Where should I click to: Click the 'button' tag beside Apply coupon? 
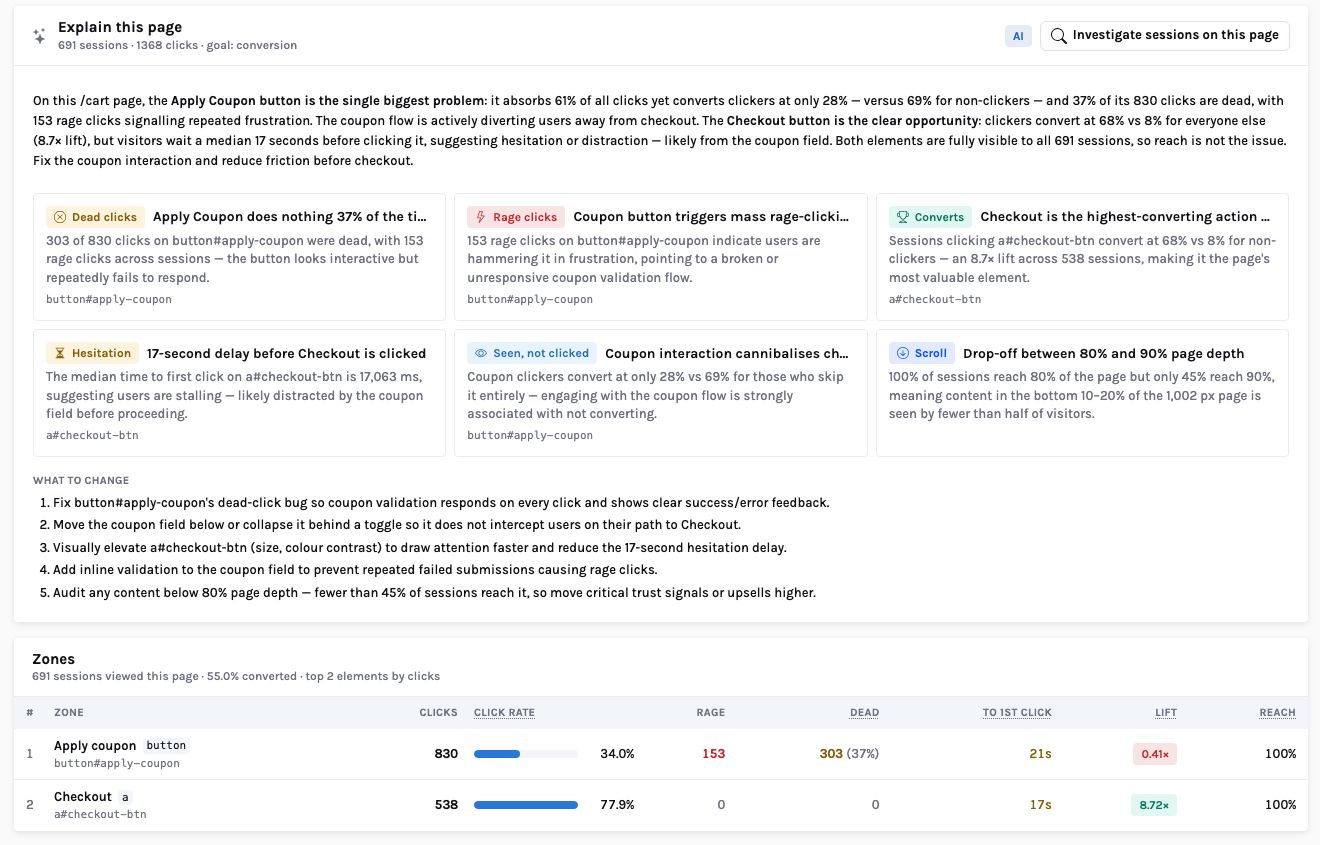pos(166,745)
